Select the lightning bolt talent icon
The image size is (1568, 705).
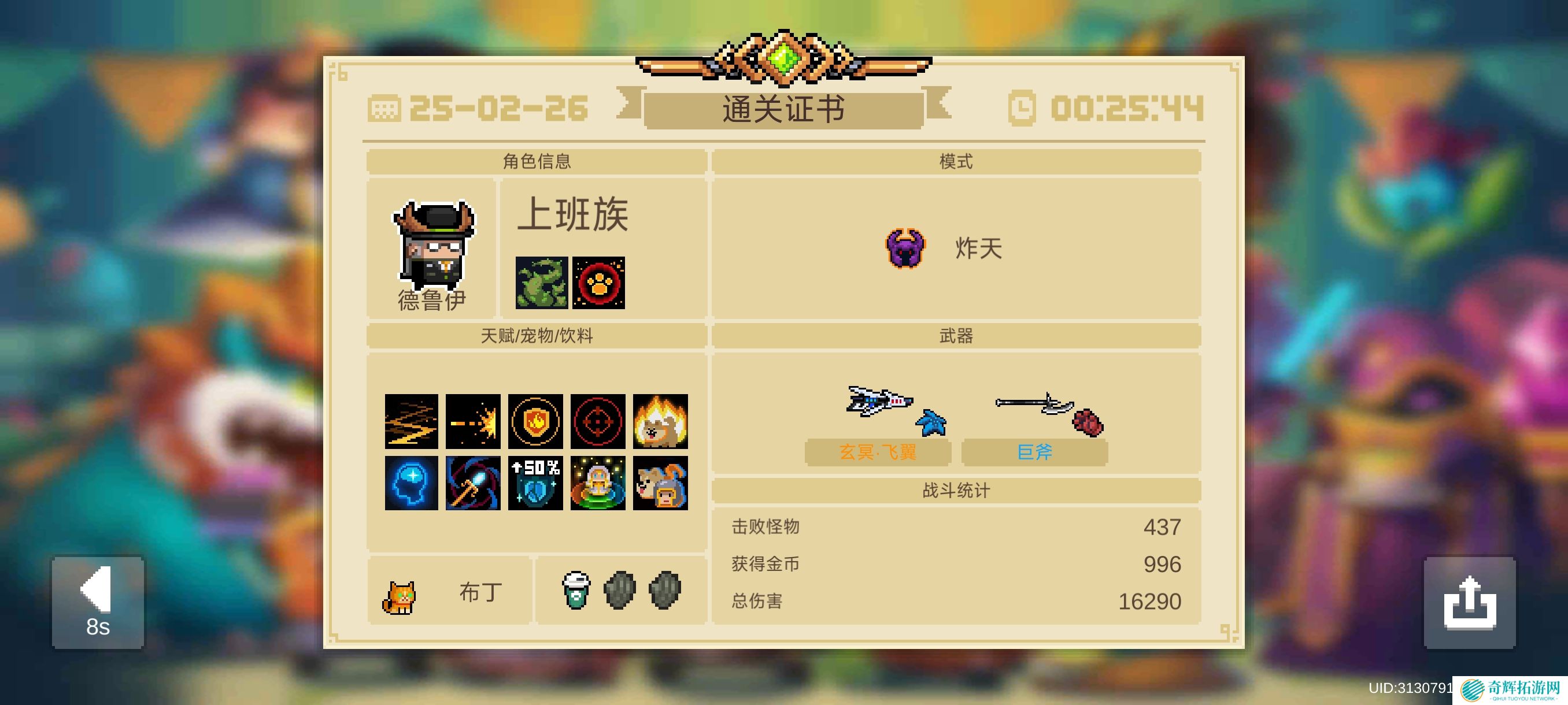(x=412, y=421)
